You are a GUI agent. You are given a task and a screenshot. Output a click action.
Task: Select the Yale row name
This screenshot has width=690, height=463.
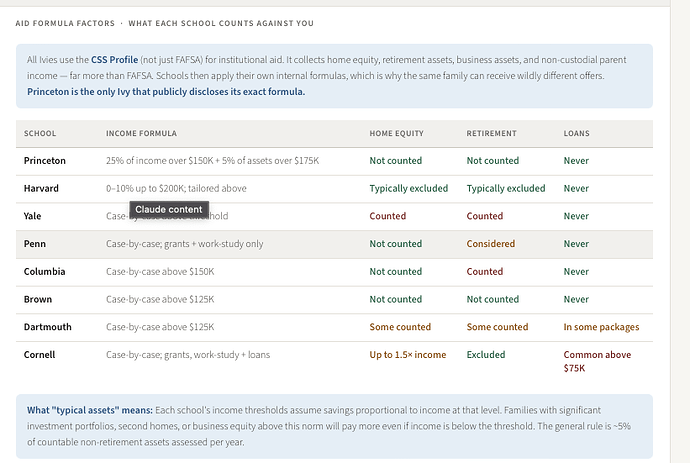[x=33, y=216]
